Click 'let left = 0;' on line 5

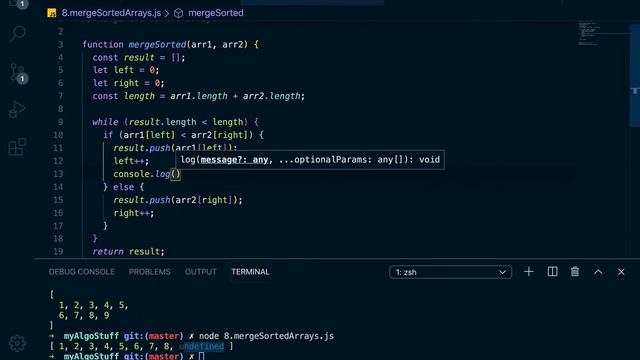tap(126, 70)
